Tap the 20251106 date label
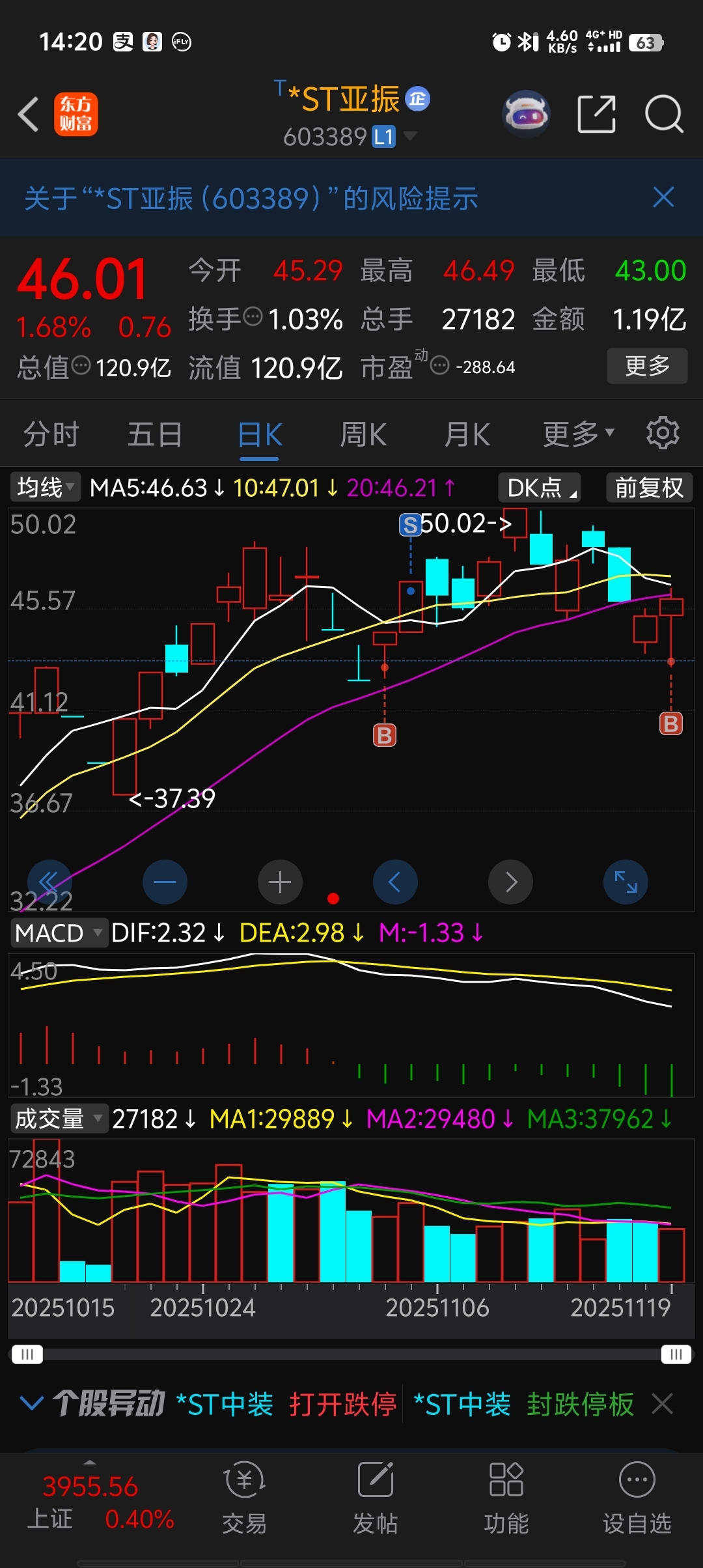Viewport: 703px width, 1568px height. pos(437,1308)
